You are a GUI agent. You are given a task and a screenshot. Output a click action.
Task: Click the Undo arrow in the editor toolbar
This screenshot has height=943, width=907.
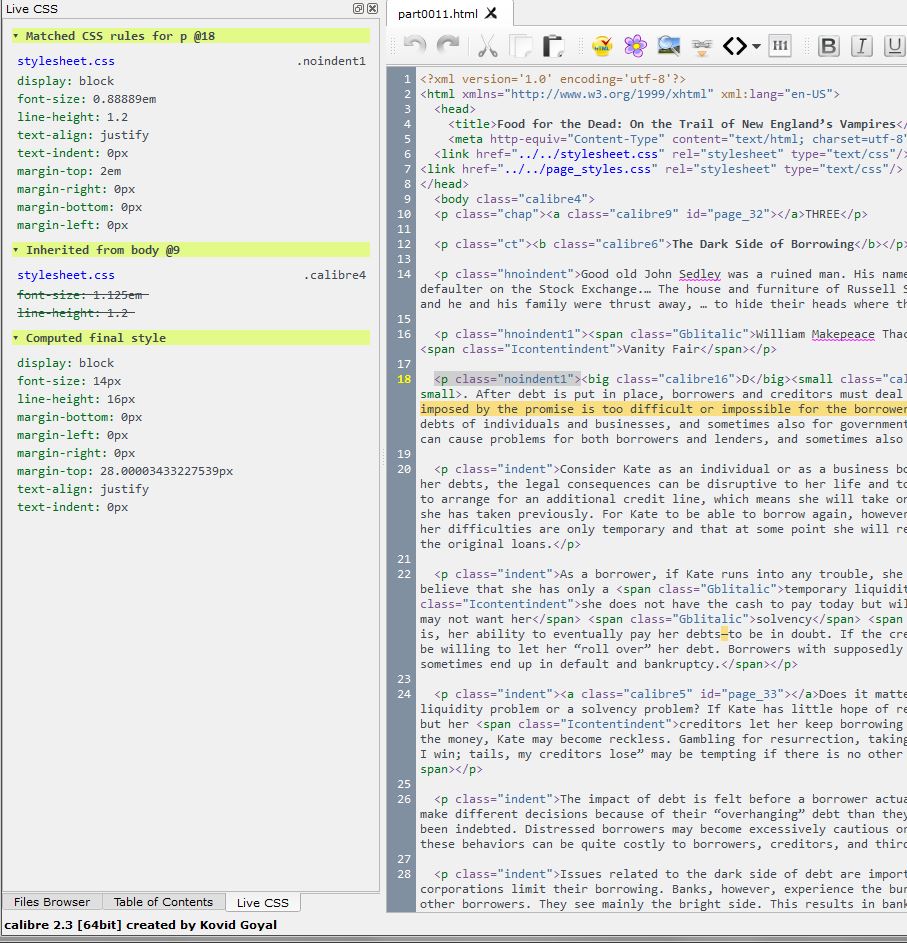click(x=415, y=46)
